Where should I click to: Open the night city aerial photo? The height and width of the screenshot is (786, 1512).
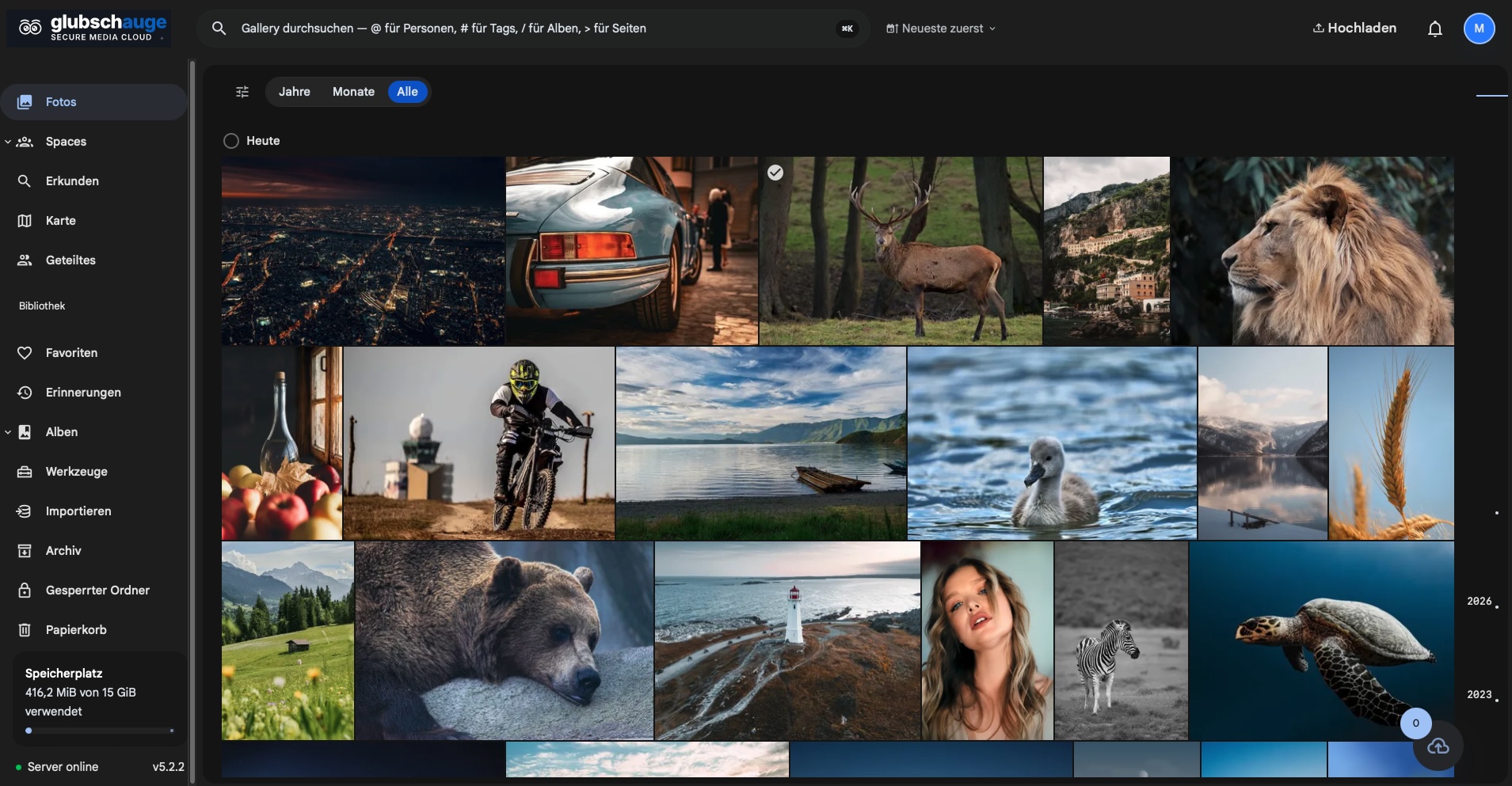coord(363,251)
